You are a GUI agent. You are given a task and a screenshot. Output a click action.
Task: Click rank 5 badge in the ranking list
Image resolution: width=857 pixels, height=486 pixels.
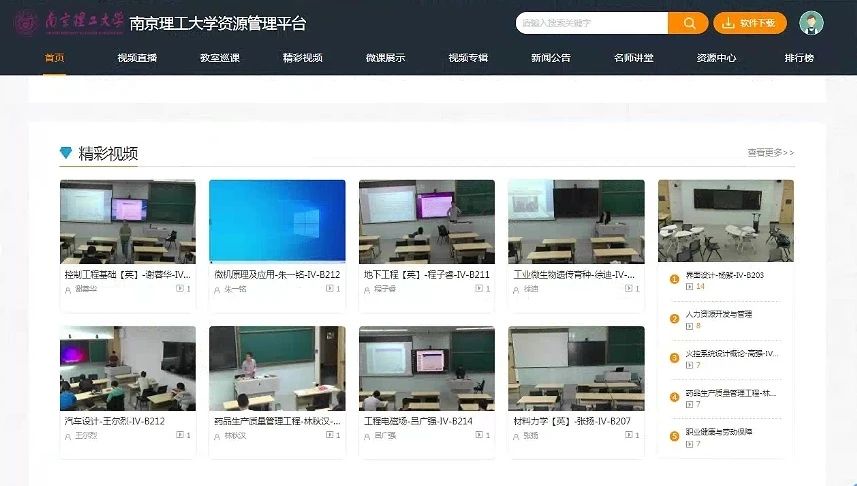click(x=674, y=435)
